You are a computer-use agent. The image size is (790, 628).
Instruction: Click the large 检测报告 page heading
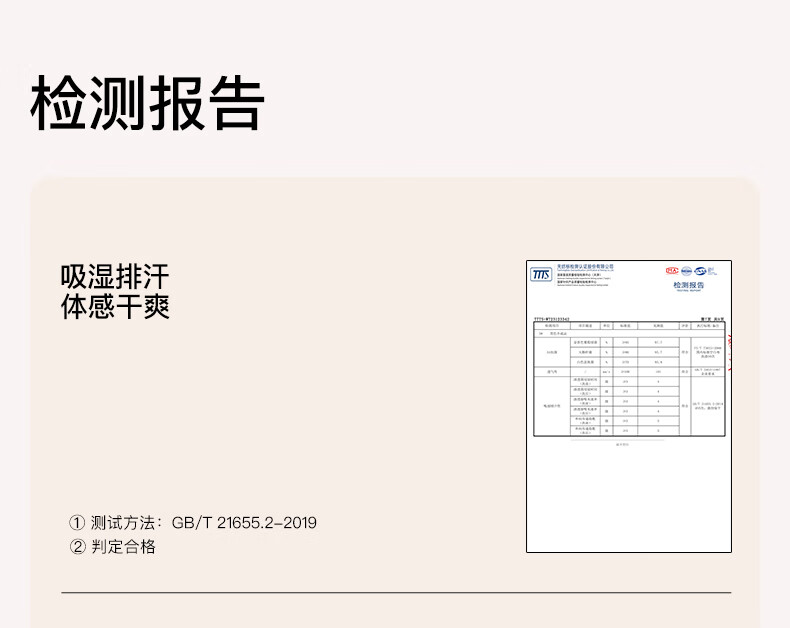pyautogui.click(x=148, y=103)
